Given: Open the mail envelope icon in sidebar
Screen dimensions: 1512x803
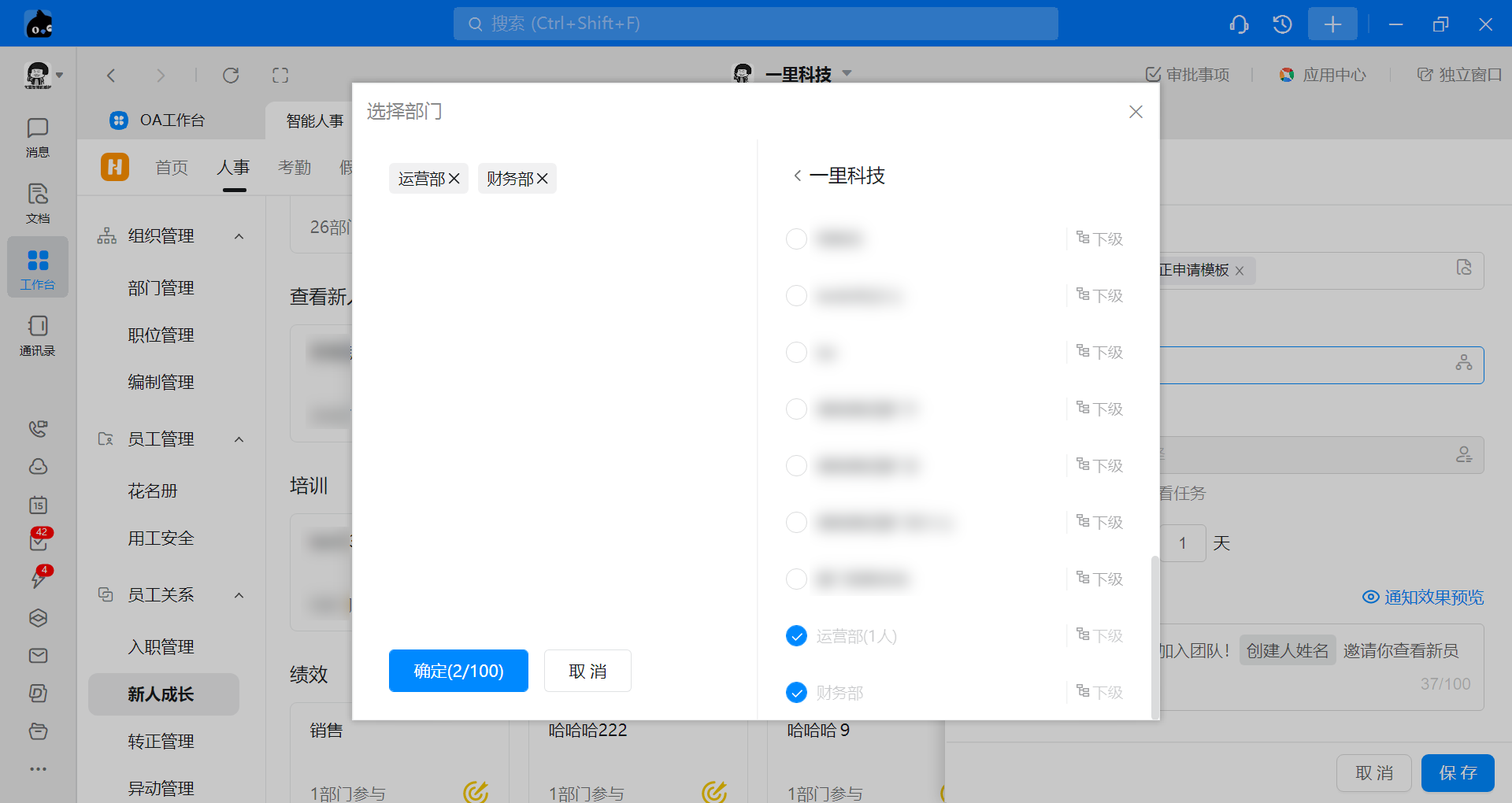Looking at the screenshot, I should pos(38,656).
